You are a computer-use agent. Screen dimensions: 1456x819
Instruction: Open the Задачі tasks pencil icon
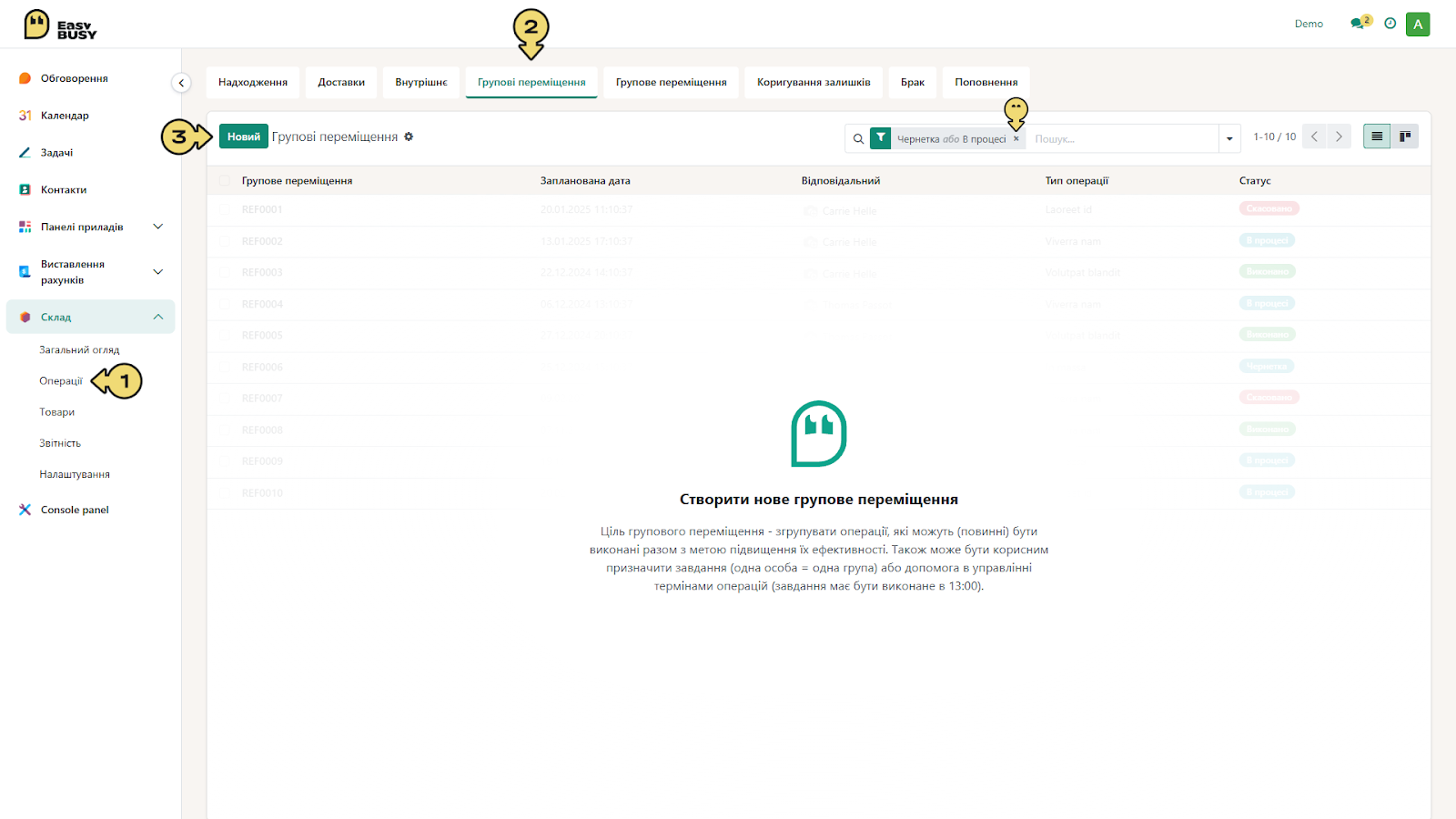25,153
